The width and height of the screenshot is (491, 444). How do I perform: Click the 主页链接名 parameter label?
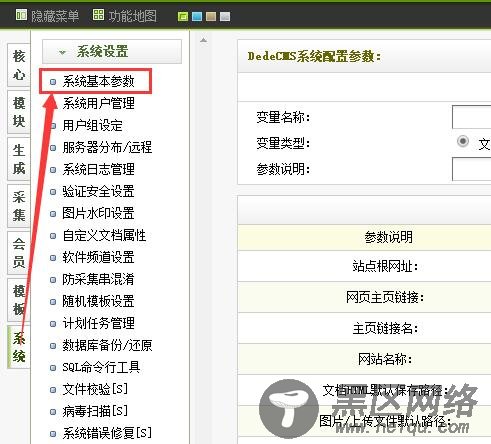coord(385,328)
